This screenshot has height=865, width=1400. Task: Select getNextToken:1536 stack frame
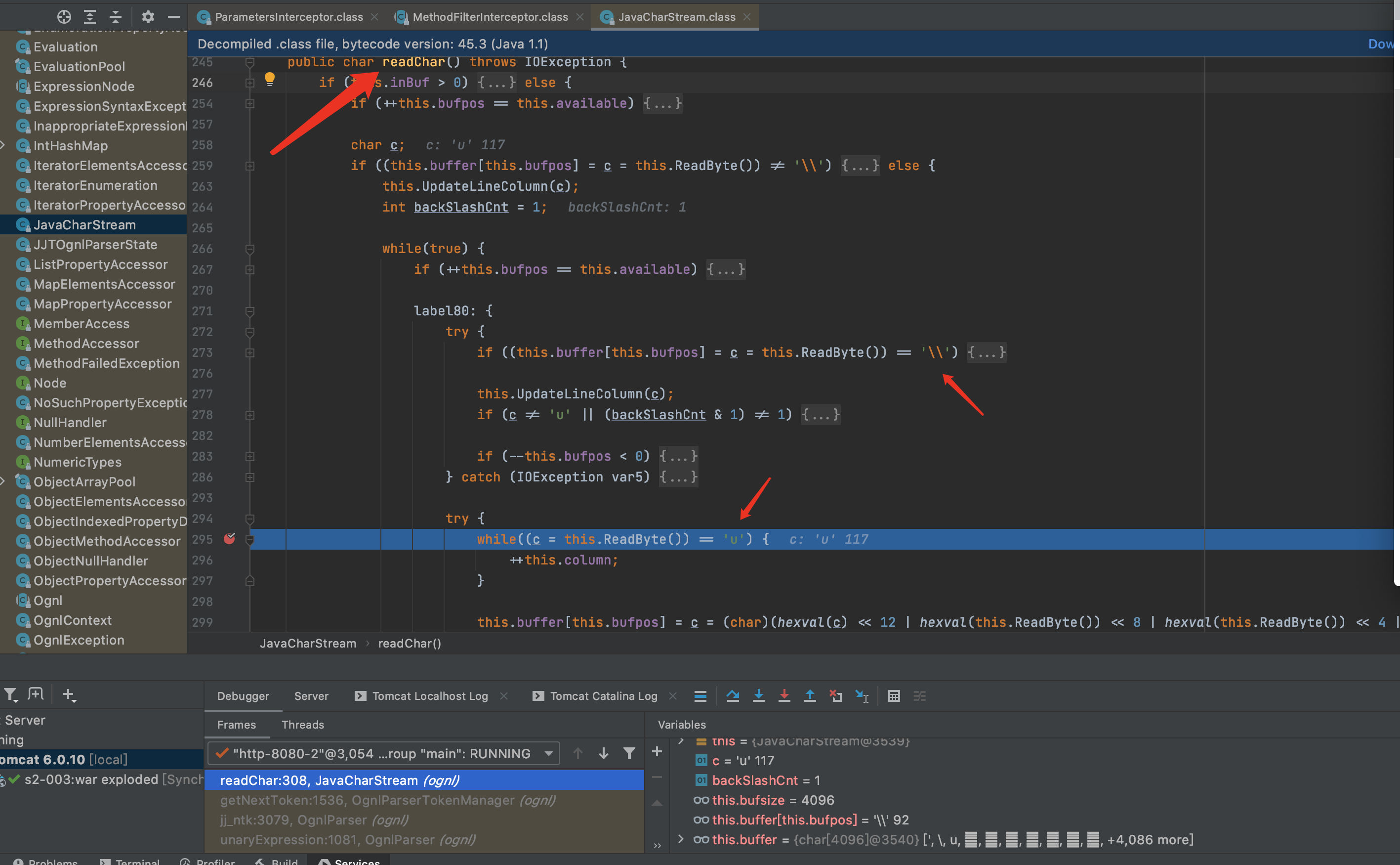coord(424,800)
